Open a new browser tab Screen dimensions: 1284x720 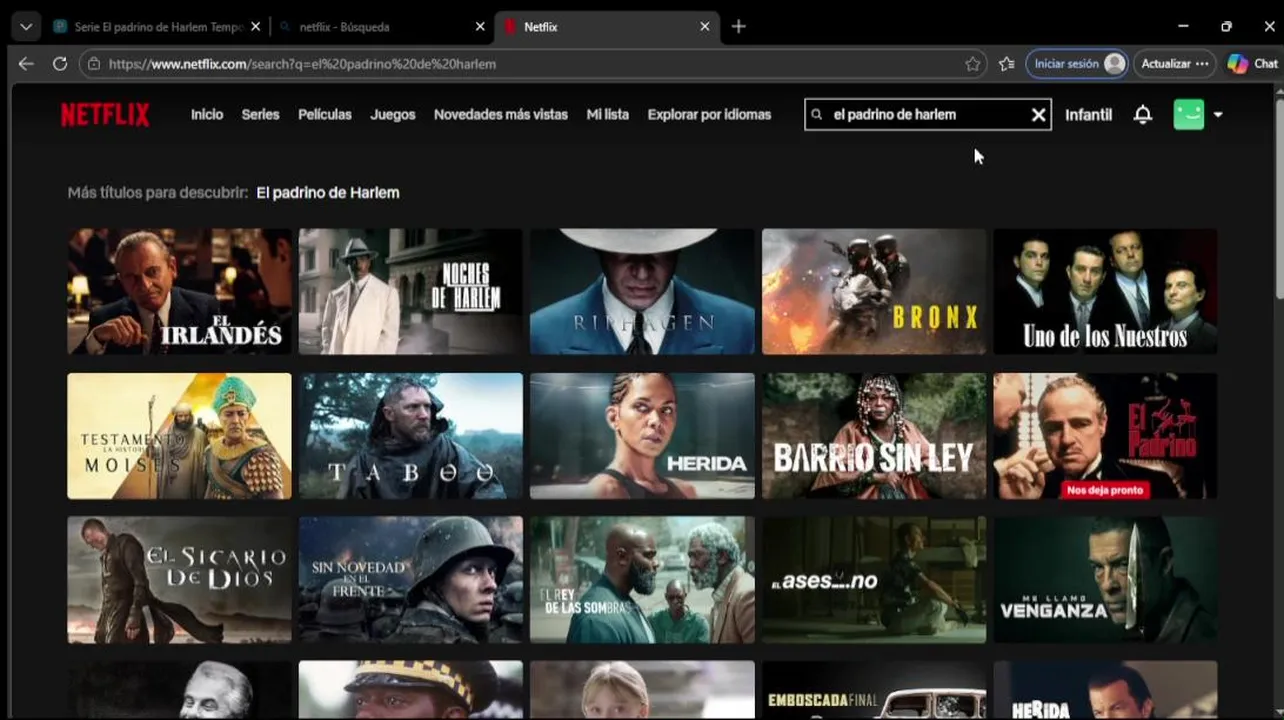coord(738,27)
